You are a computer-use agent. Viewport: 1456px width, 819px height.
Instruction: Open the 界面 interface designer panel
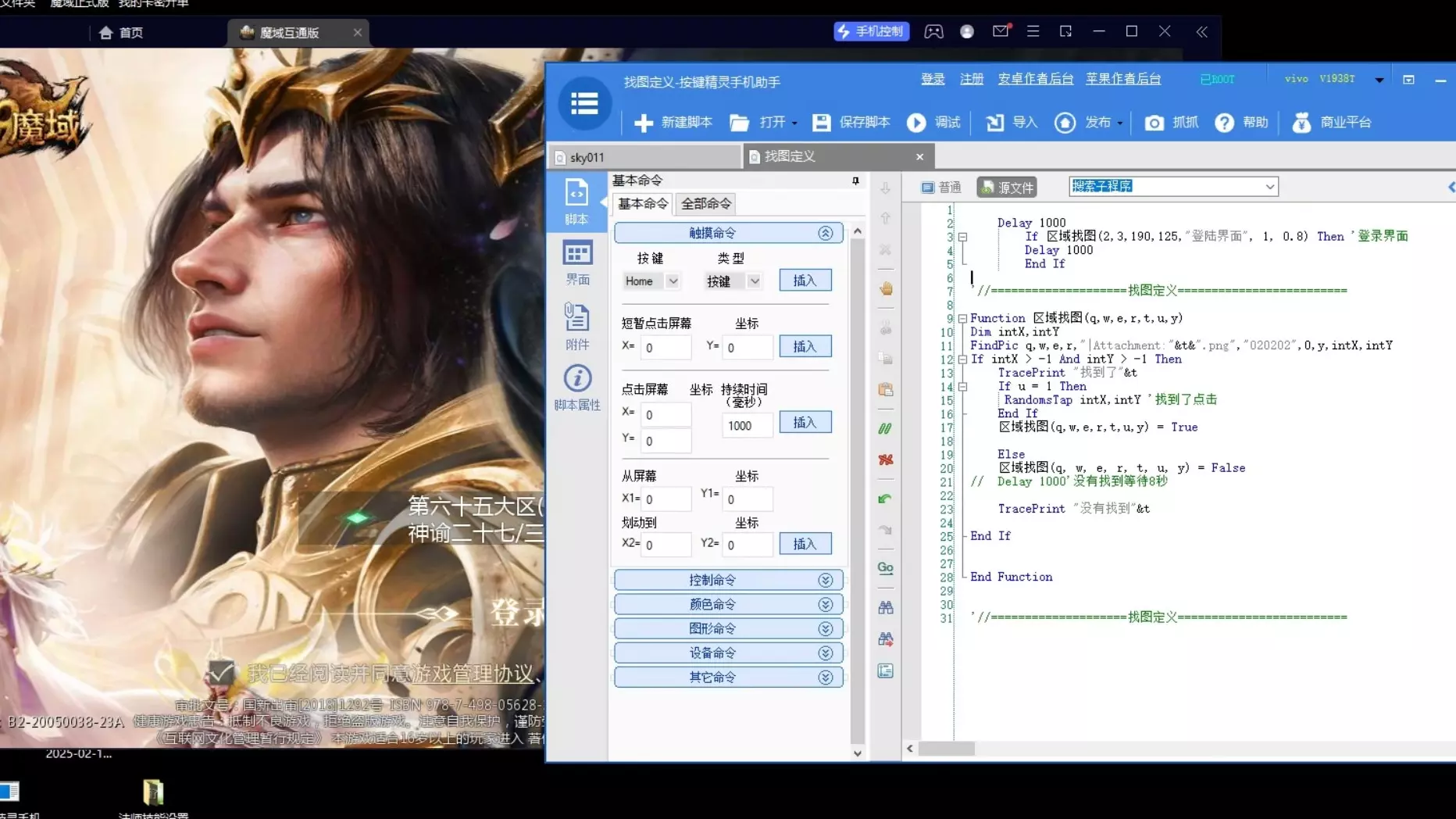point(577,263)
